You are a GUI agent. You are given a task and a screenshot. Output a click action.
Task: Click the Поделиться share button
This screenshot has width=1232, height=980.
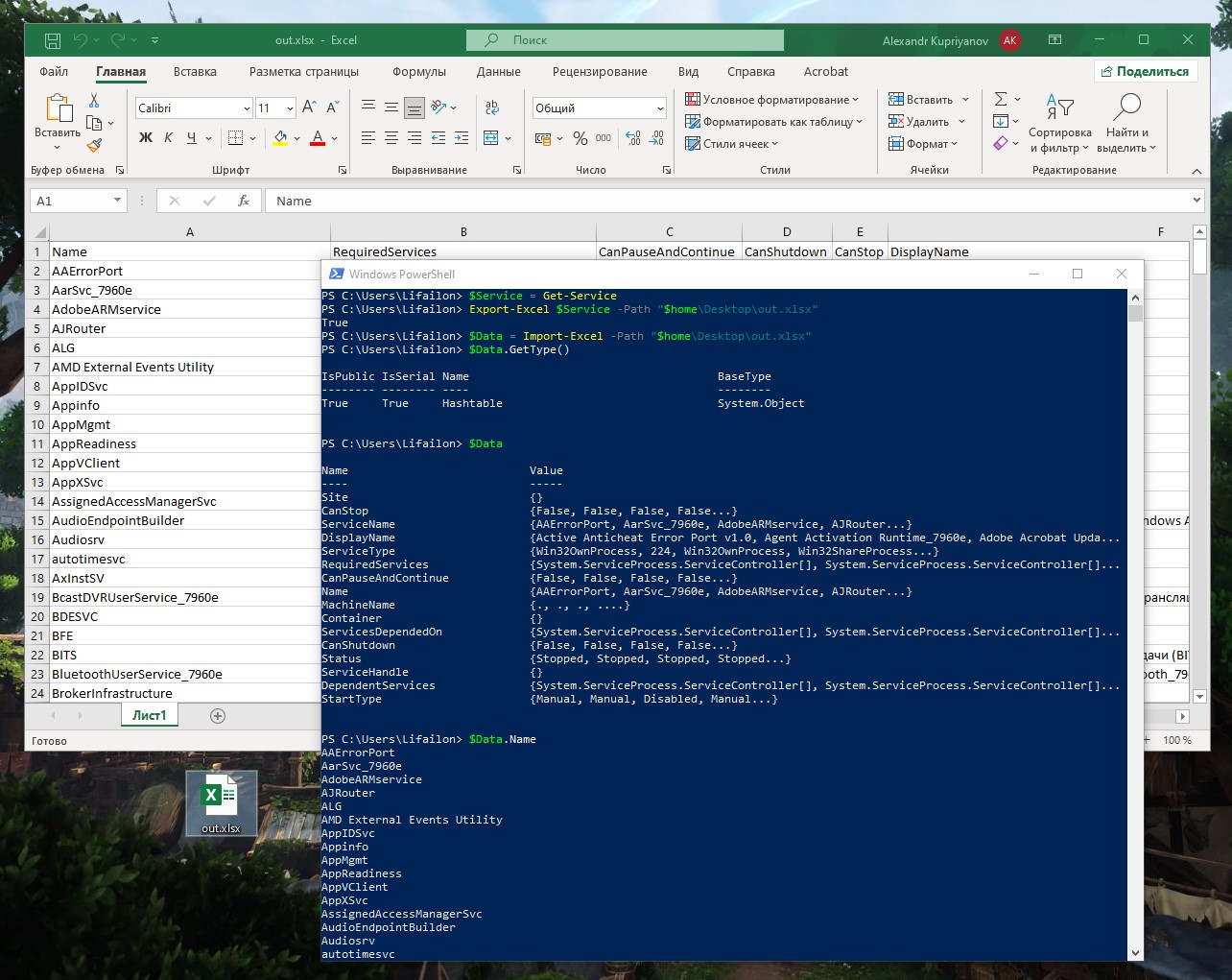pyautogui.click(x=1146, y=71)
